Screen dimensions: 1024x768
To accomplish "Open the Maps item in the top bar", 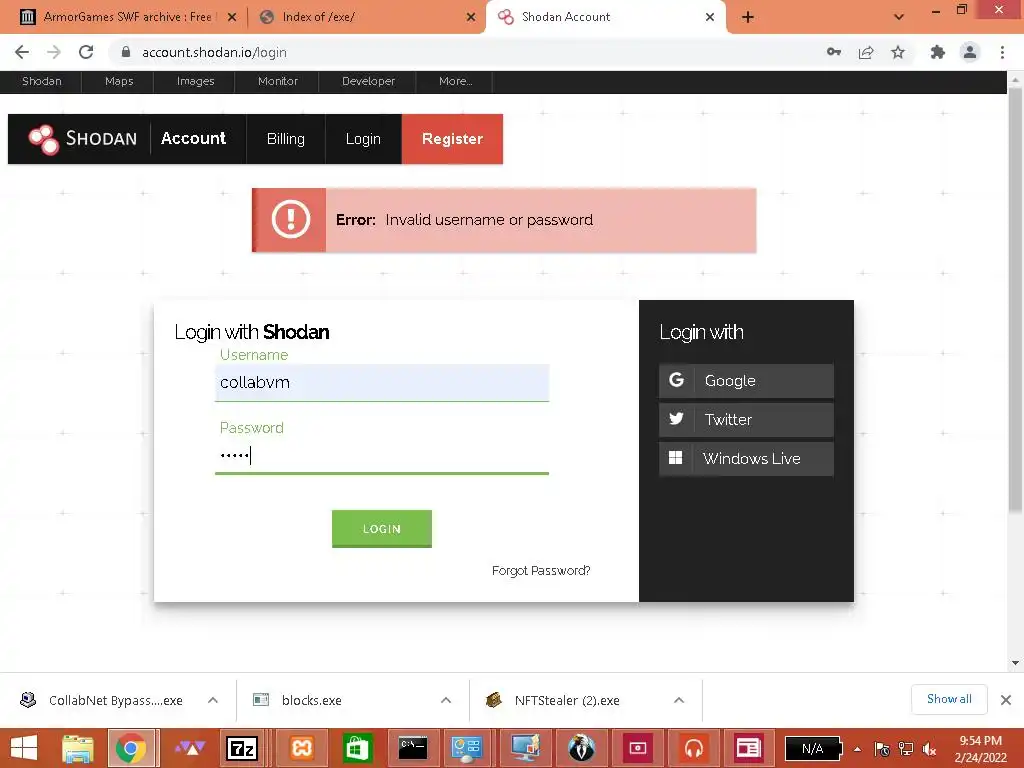I will tap(119, 82).
